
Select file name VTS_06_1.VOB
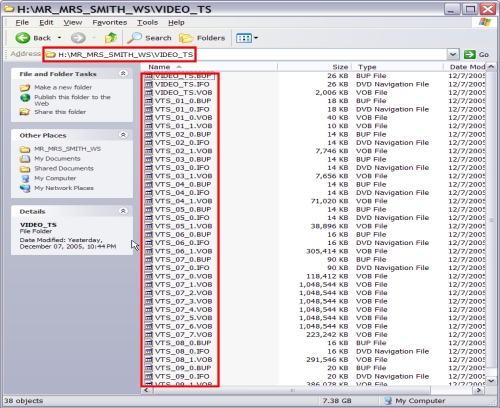pyautogui.click(x=184, y=251)
